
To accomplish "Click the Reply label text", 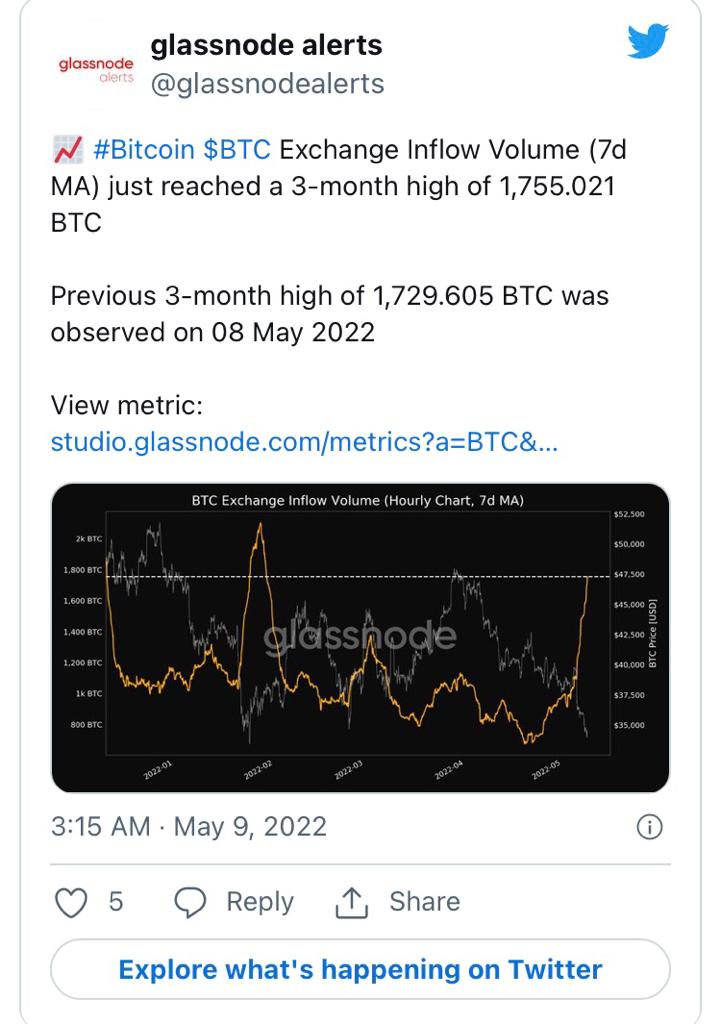I will pos(260,902).
